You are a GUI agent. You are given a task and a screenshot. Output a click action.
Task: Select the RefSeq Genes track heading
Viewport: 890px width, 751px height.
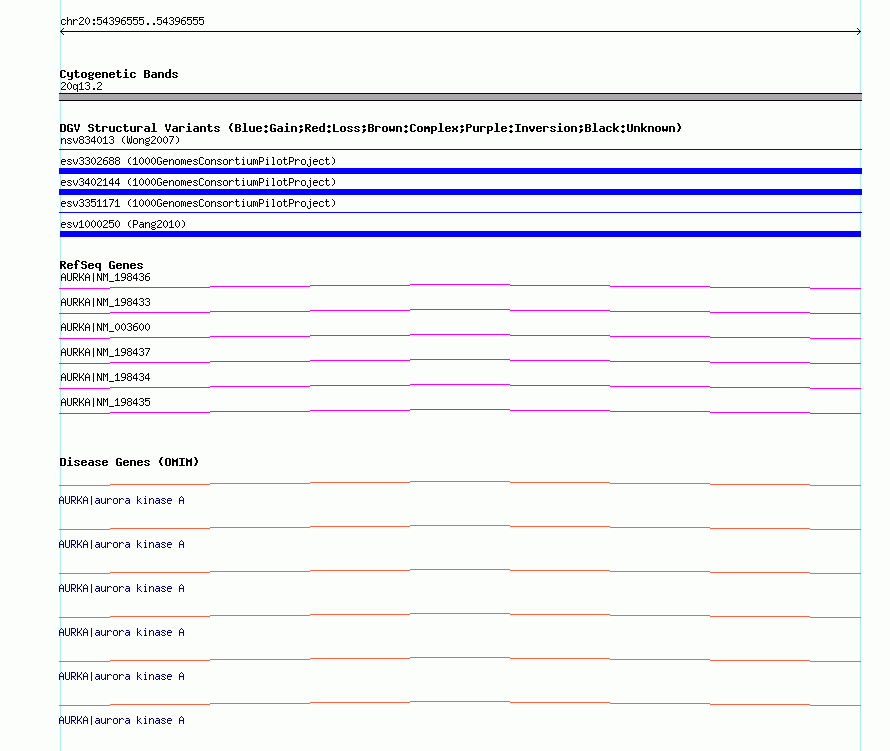101,265
